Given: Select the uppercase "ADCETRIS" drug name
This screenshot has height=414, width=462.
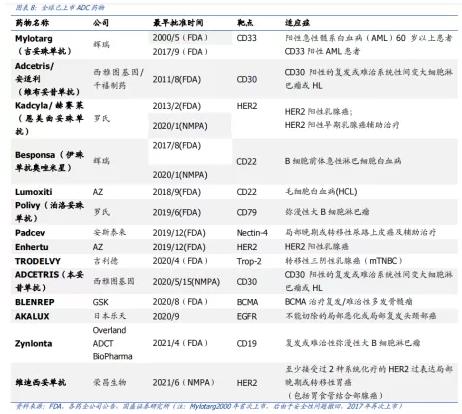Looking at the screenshot, I should [37, 275].
